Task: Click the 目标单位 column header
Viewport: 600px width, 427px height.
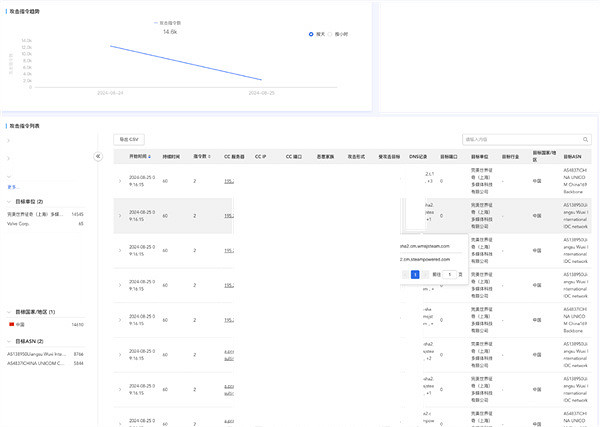Action: [x=481, y=156]
